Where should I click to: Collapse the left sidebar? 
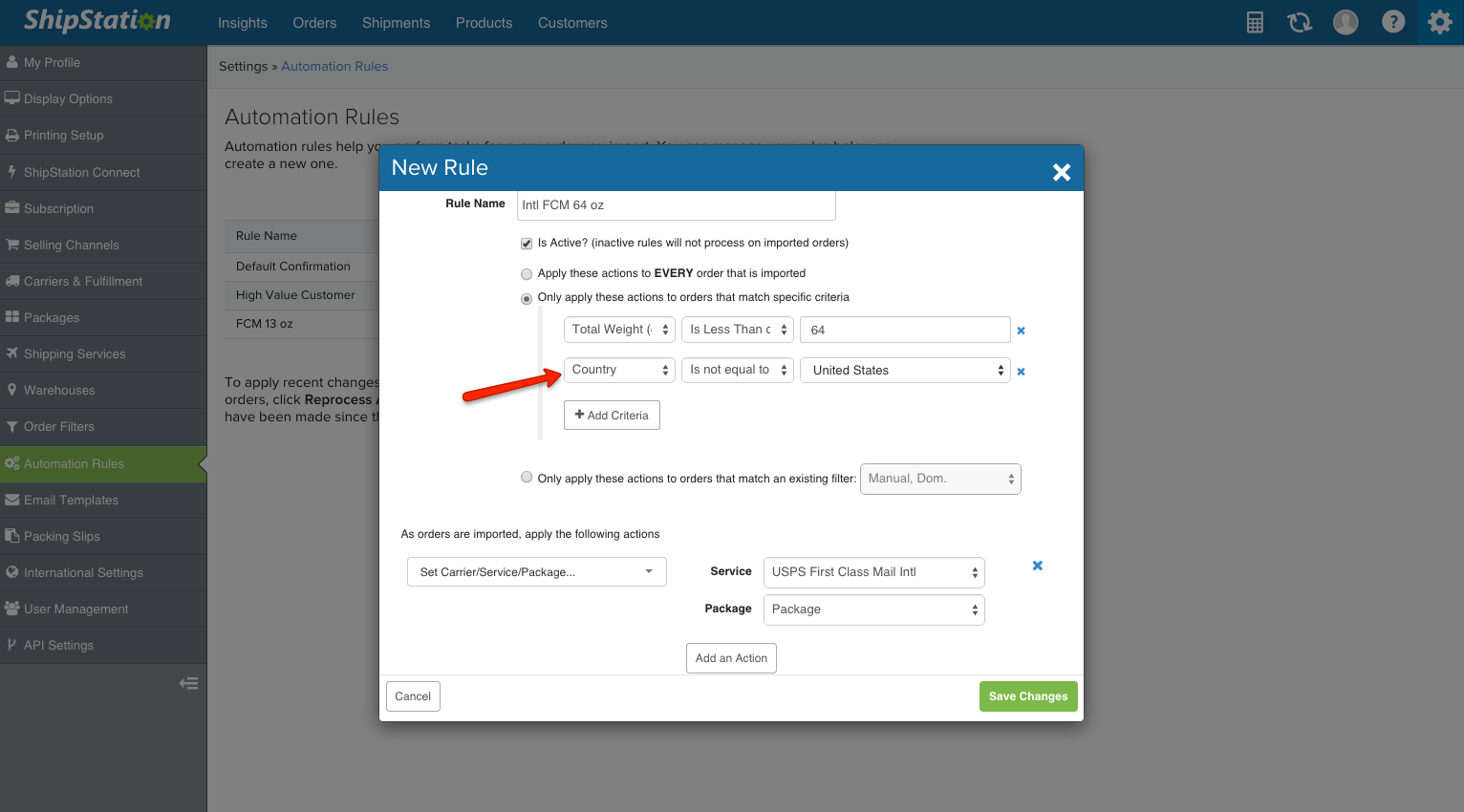[x=188, y=683]
